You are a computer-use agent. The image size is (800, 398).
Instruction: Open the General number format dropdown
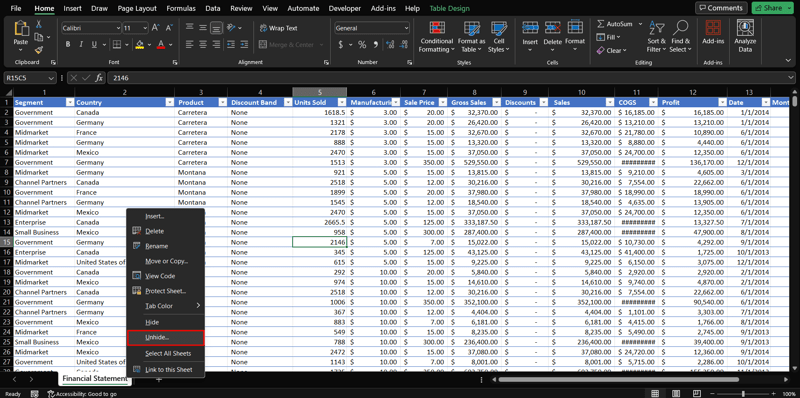click(406, 28)
